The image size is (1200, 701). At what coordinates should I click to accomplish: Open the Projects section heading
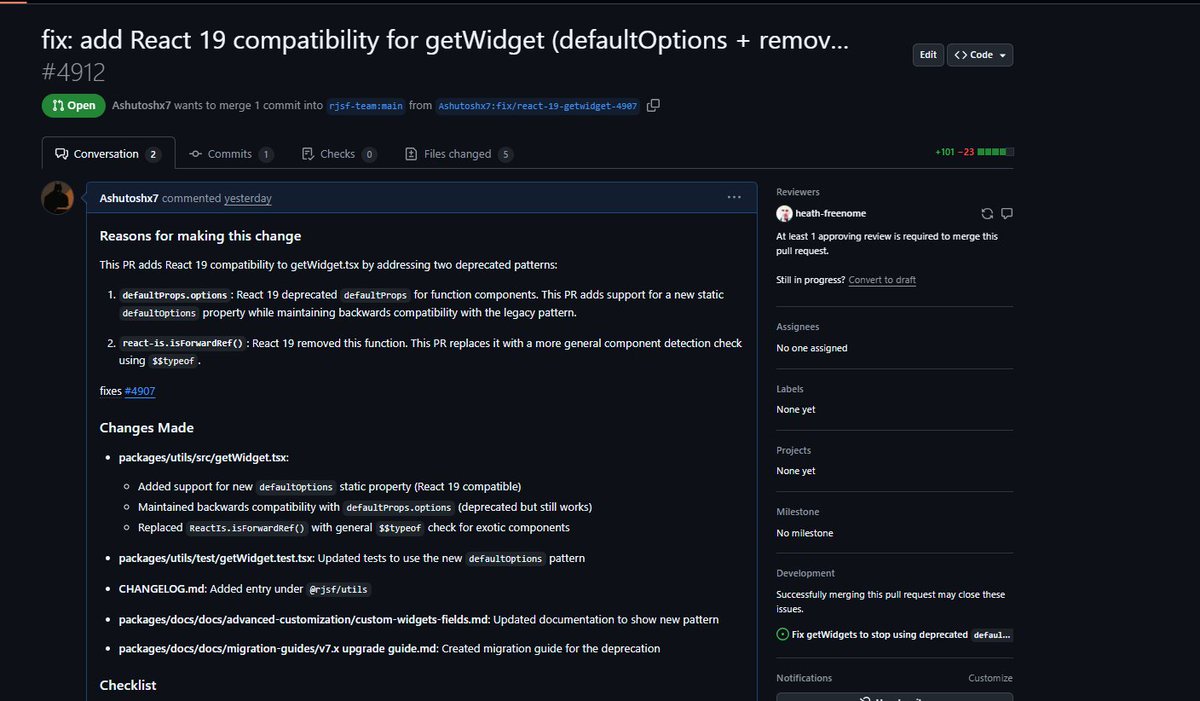(x=794, y=450)
